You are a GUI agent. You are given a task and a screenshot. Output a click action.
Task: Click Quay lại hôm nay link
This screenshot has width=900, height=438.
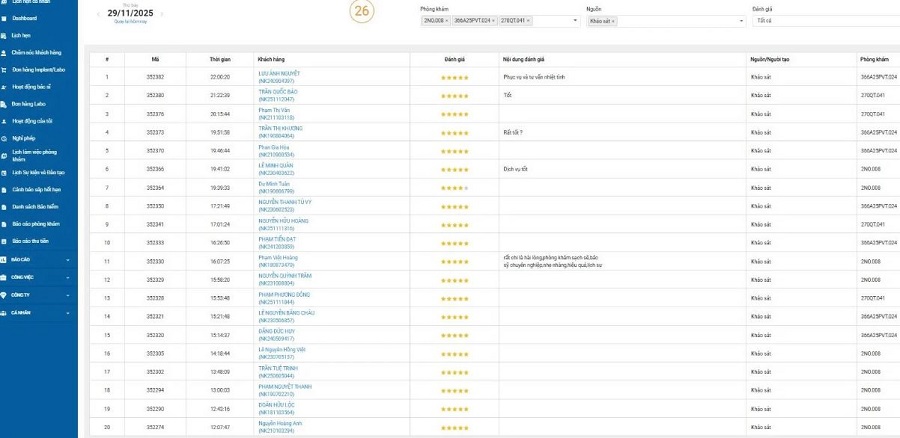point(131,22)
